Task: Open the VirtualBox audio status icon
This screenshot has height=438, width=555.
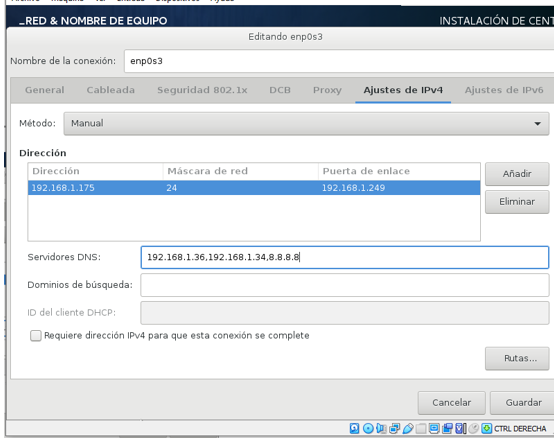Action: [x=381, y=428]
